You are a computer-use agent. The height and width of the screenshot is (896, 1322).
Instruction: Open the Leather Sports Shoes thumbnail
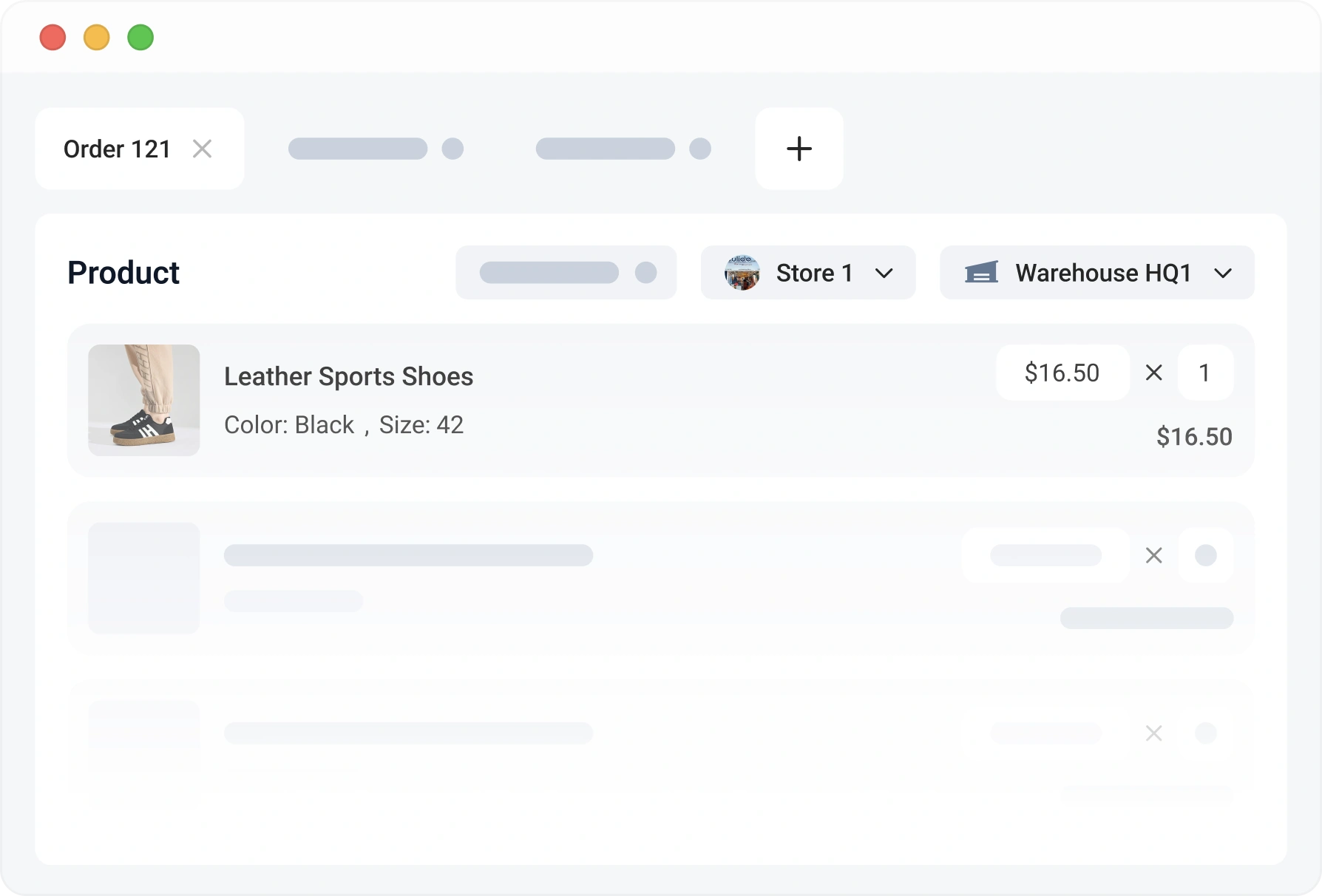pyautogui.click(x=144, y=400)
